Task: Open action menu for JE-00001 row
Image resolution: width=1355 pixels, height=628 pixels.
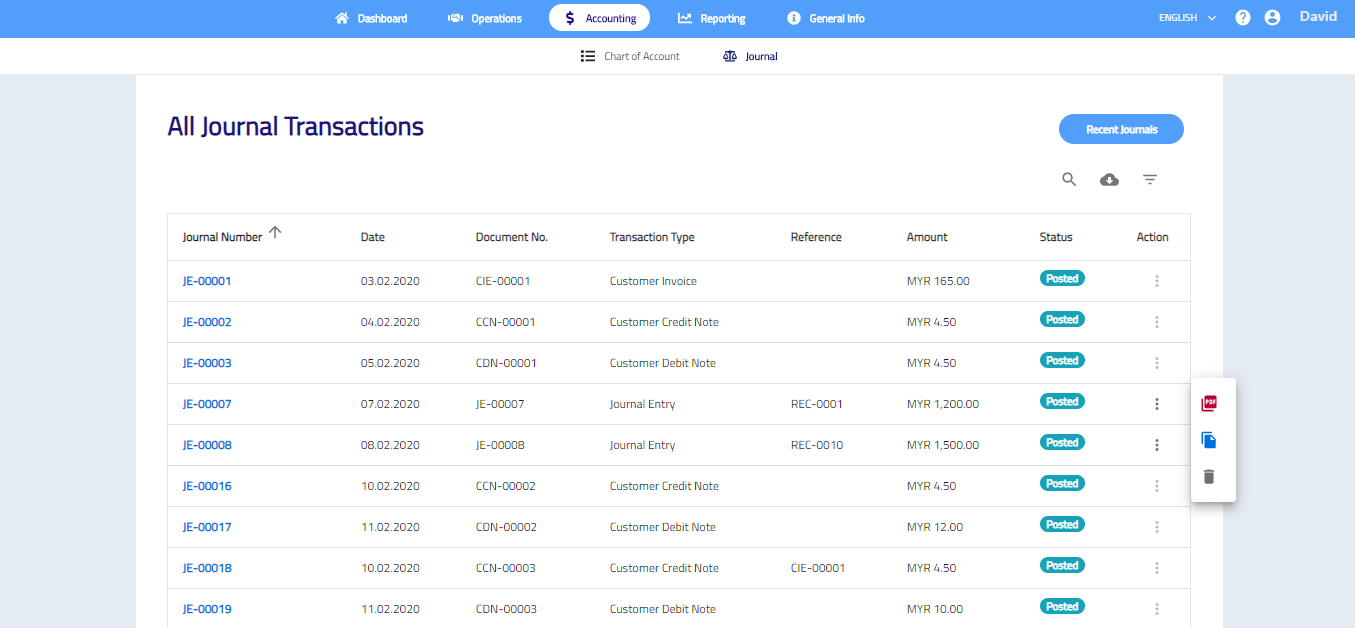Action: (1157, 281)
